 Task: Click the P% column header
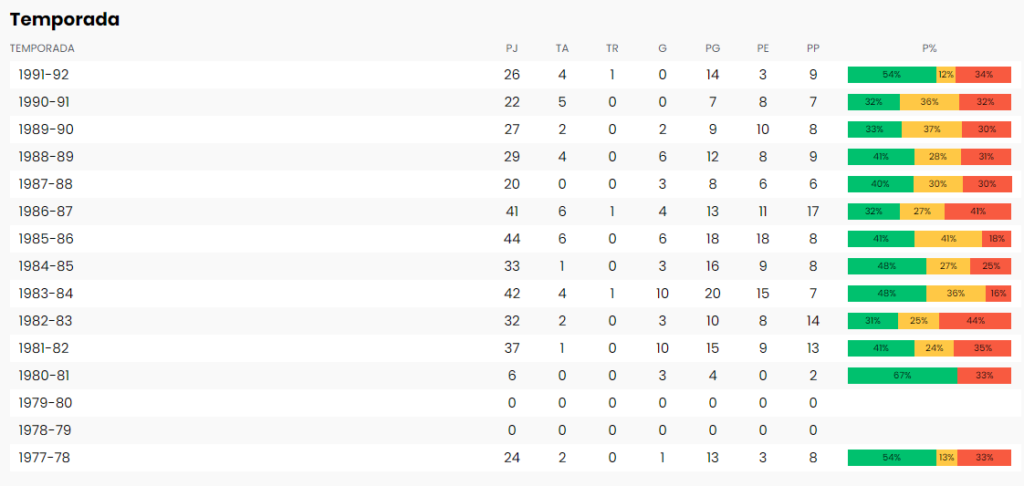click(930, 48)
